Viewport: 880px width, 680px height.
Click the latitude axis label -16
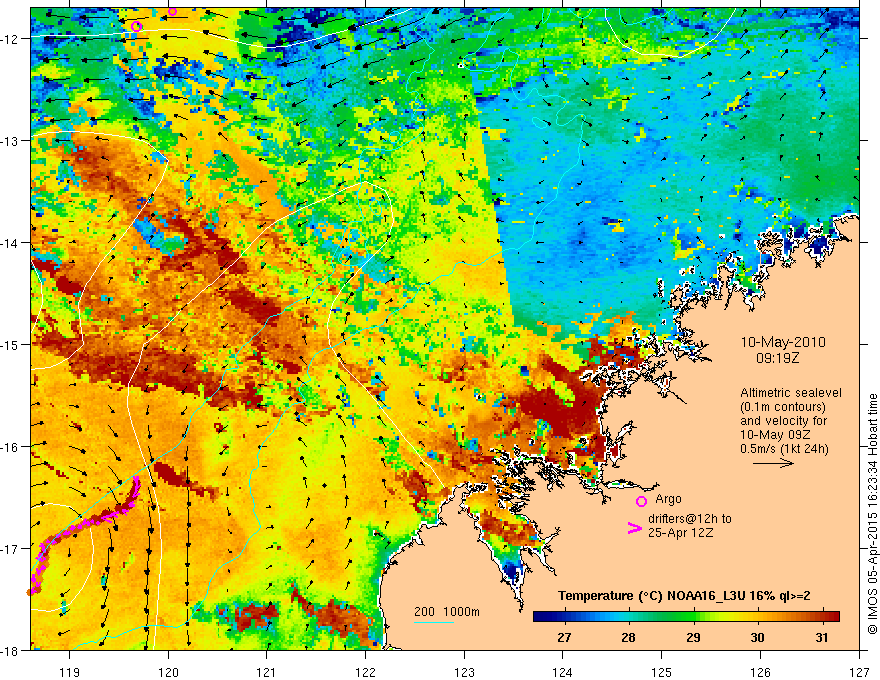coord(11,447)
